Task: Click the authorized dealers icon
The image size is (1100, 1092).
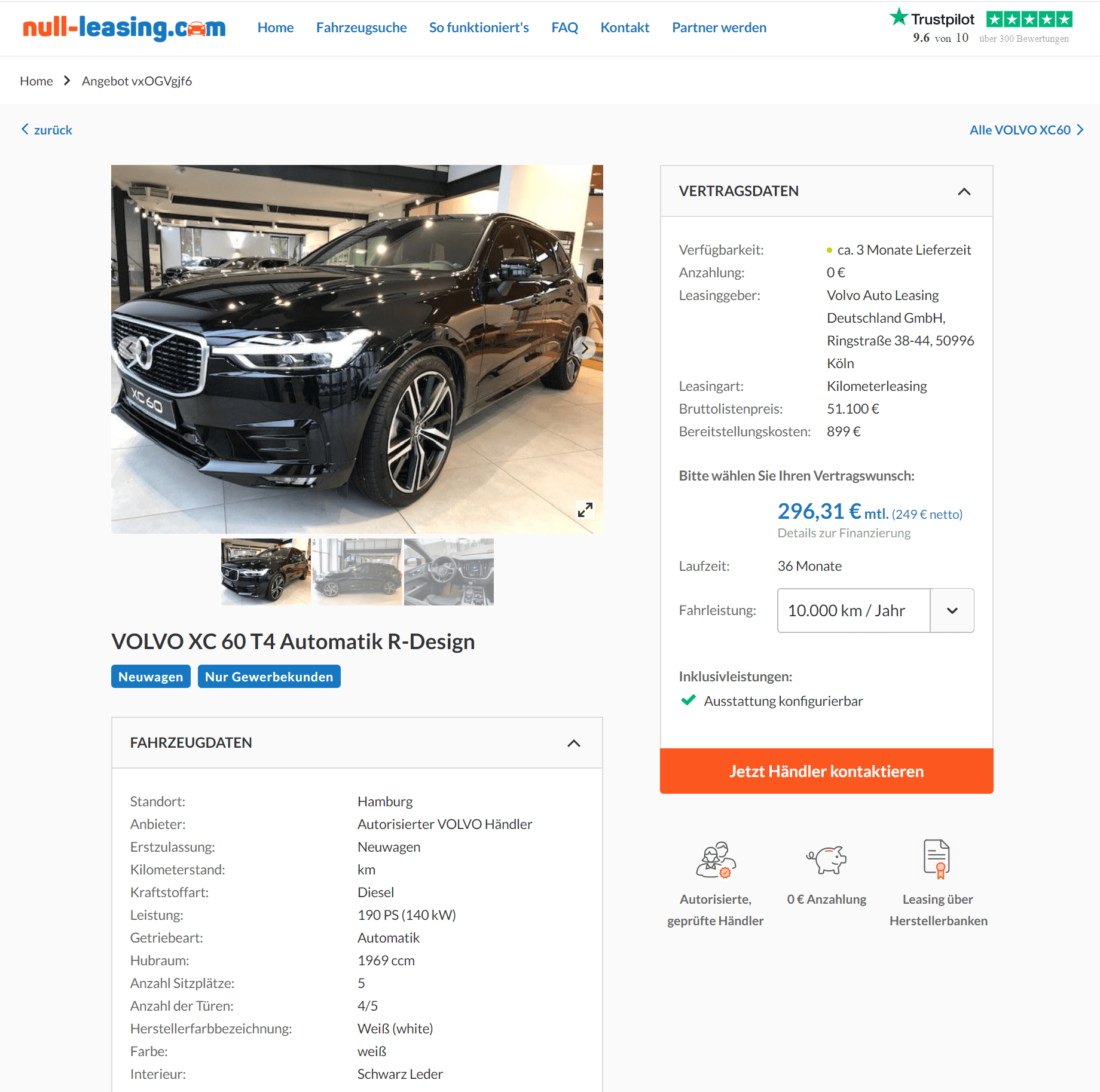Action: click(716, 859)
